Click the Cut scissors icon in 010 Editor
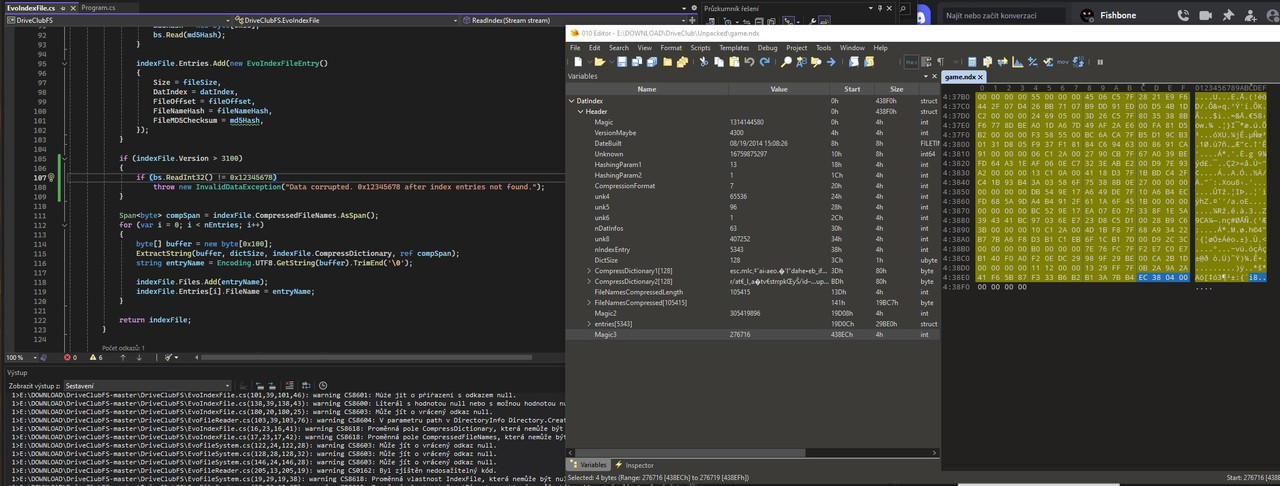 (704, 62)
